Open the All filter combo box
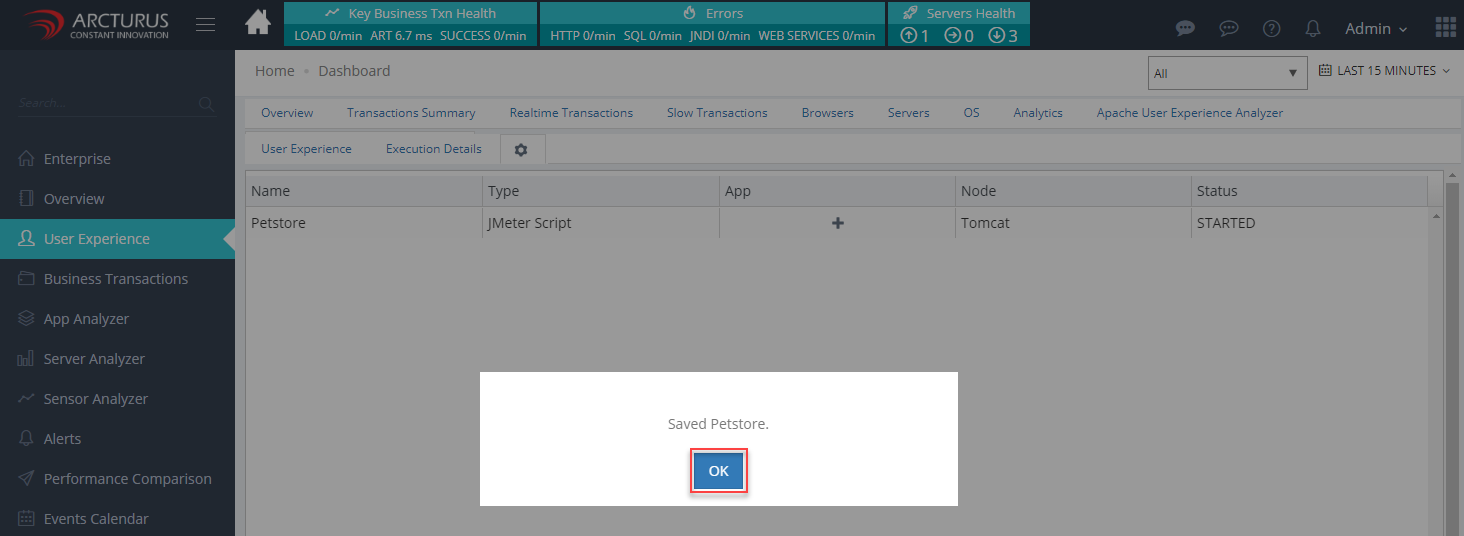 1227,73
